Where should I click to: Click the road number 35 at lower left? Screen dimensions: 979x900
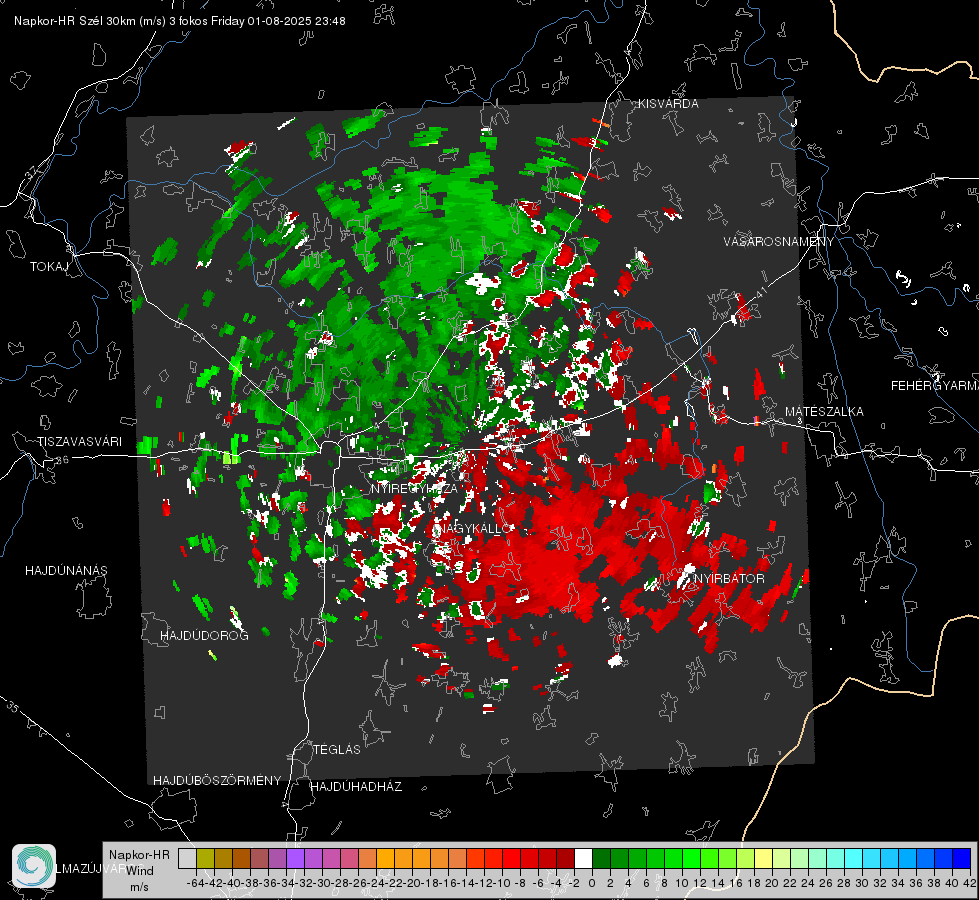[x=13, y=706]
